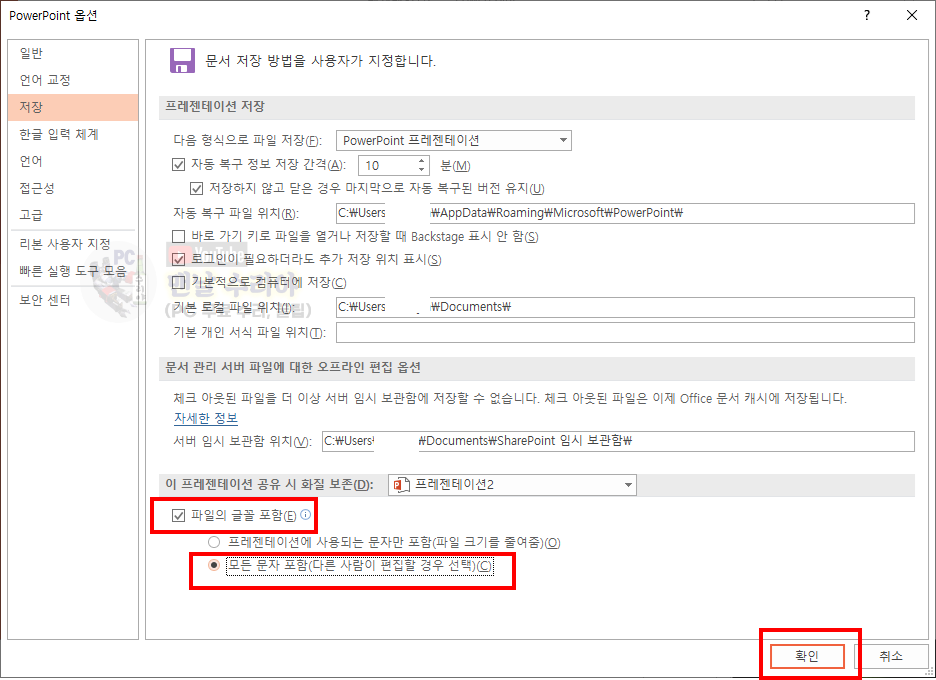The height and width of the screenshot is (680, 936).
Task: Click the 서버 임시 보관함 위치 field
Action: click(618, 441)
